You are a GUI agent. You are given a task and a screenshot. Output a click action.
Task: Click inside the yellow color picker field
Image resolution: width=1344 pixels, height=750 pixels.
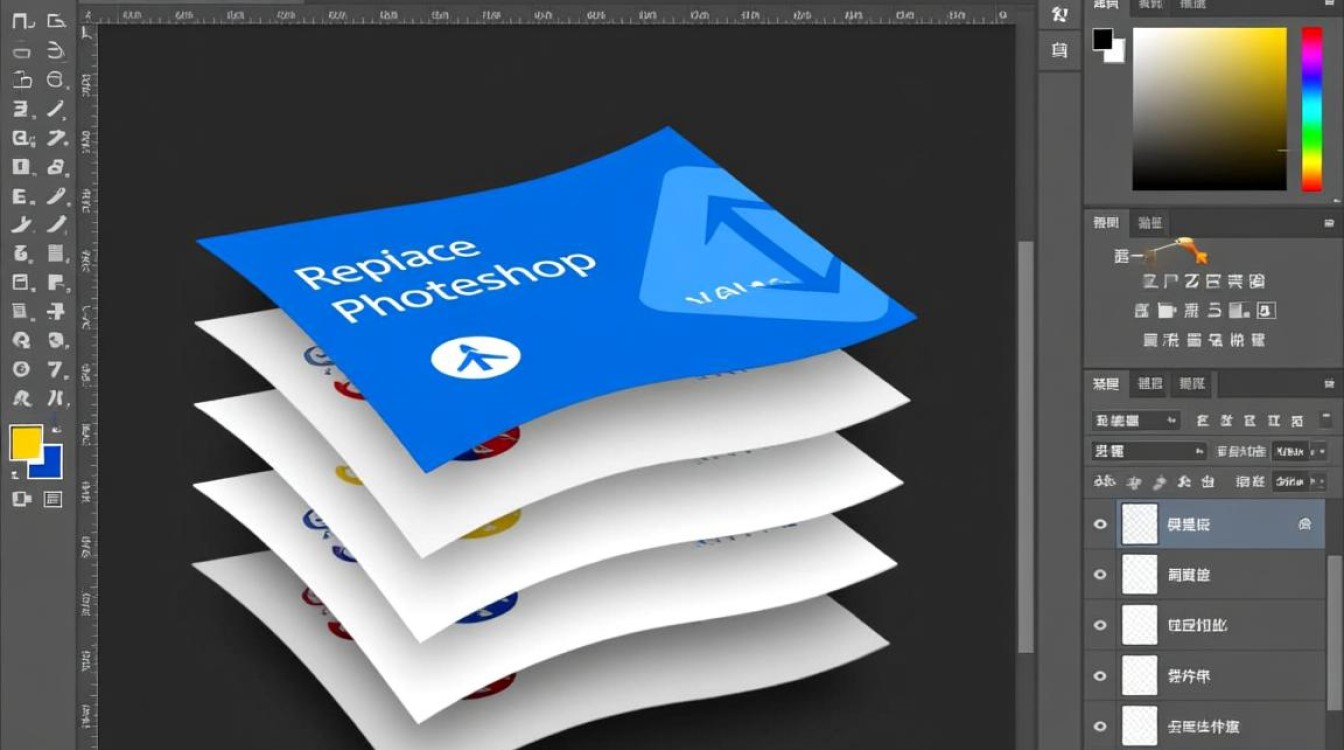(x=1209, y=108)
